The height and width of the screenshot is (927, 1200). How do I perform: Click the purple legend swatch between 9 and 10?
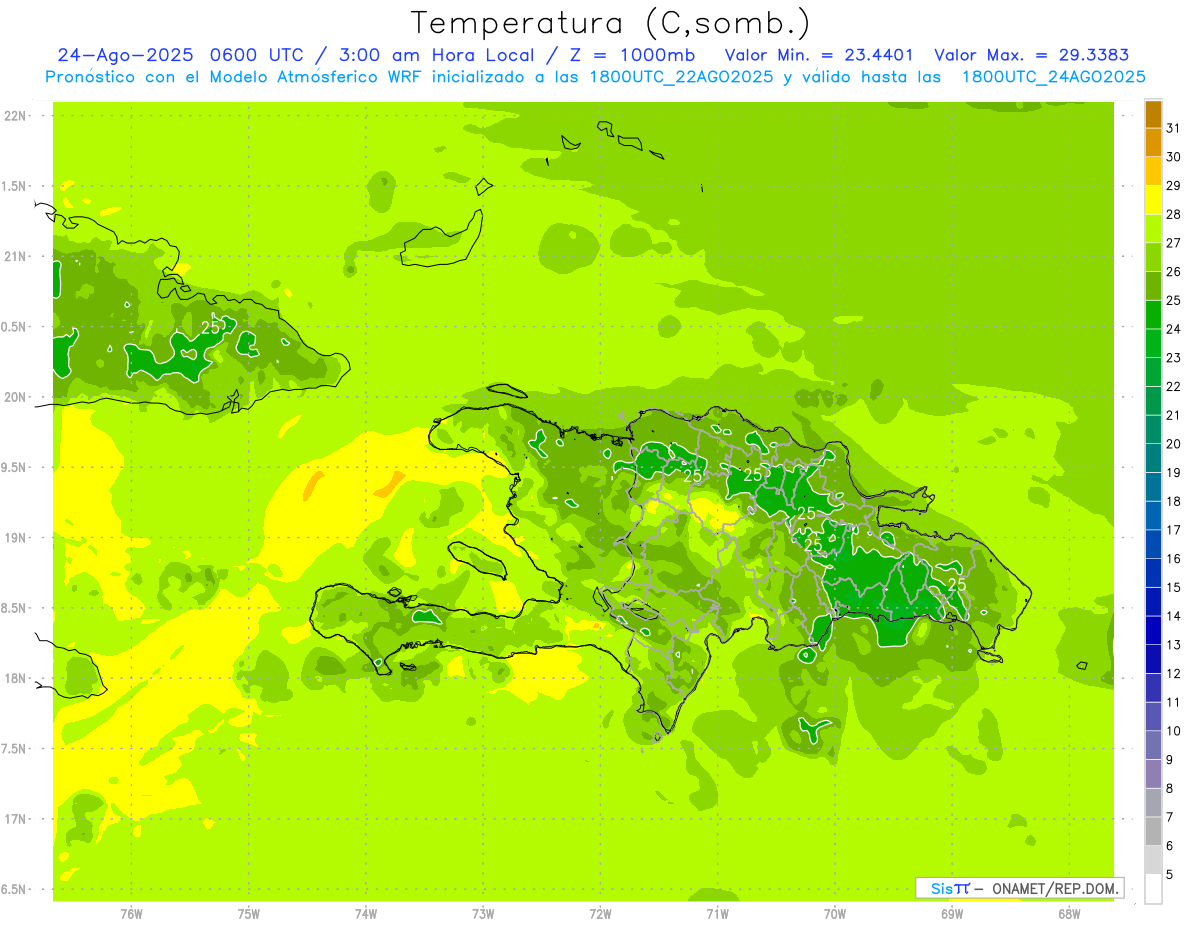coord(1153,746)
